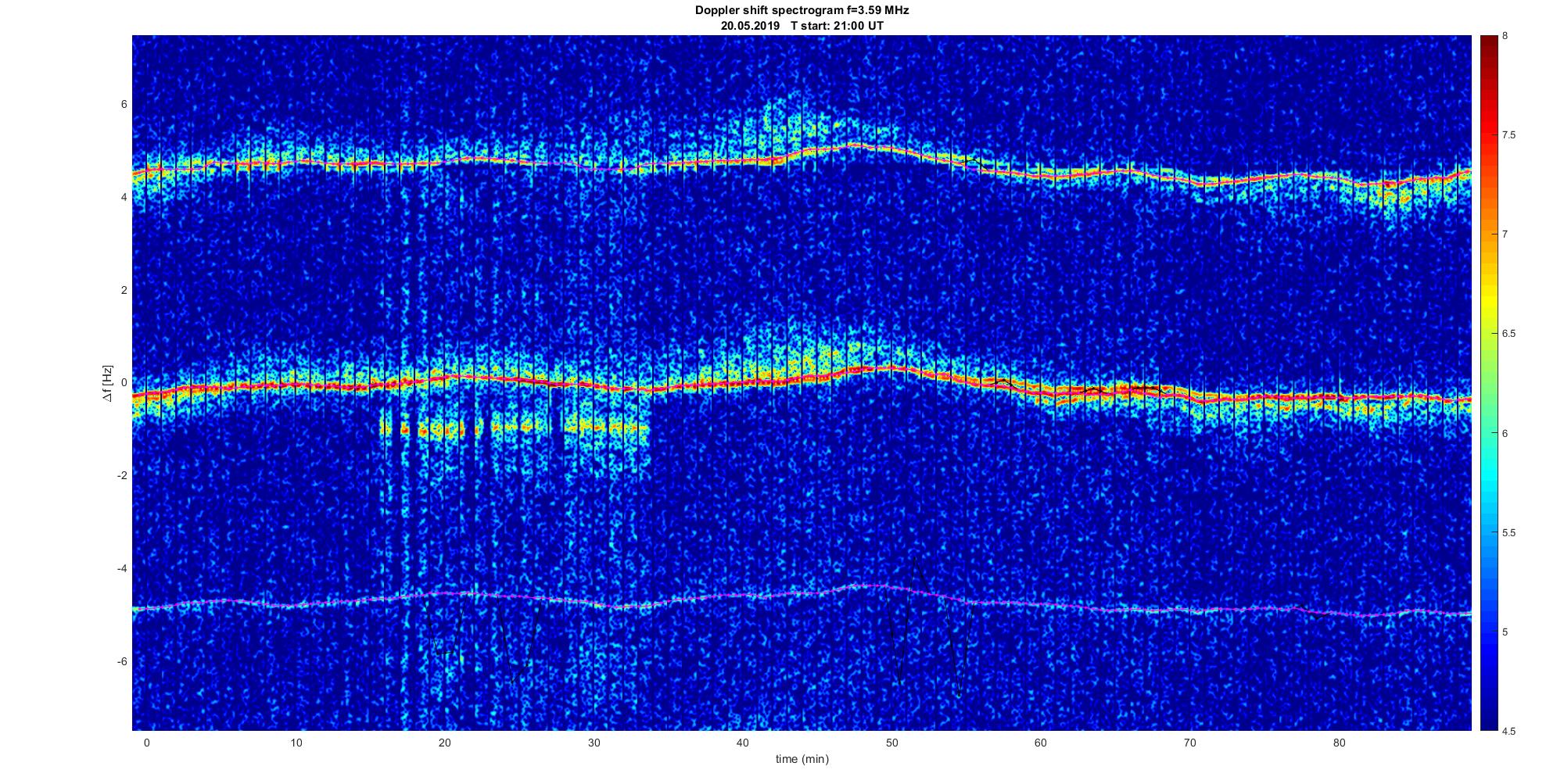This screenshot has height=784, width=1564.
Task: Click colorbar tick label 7
Action: (x=1505, y=234)
